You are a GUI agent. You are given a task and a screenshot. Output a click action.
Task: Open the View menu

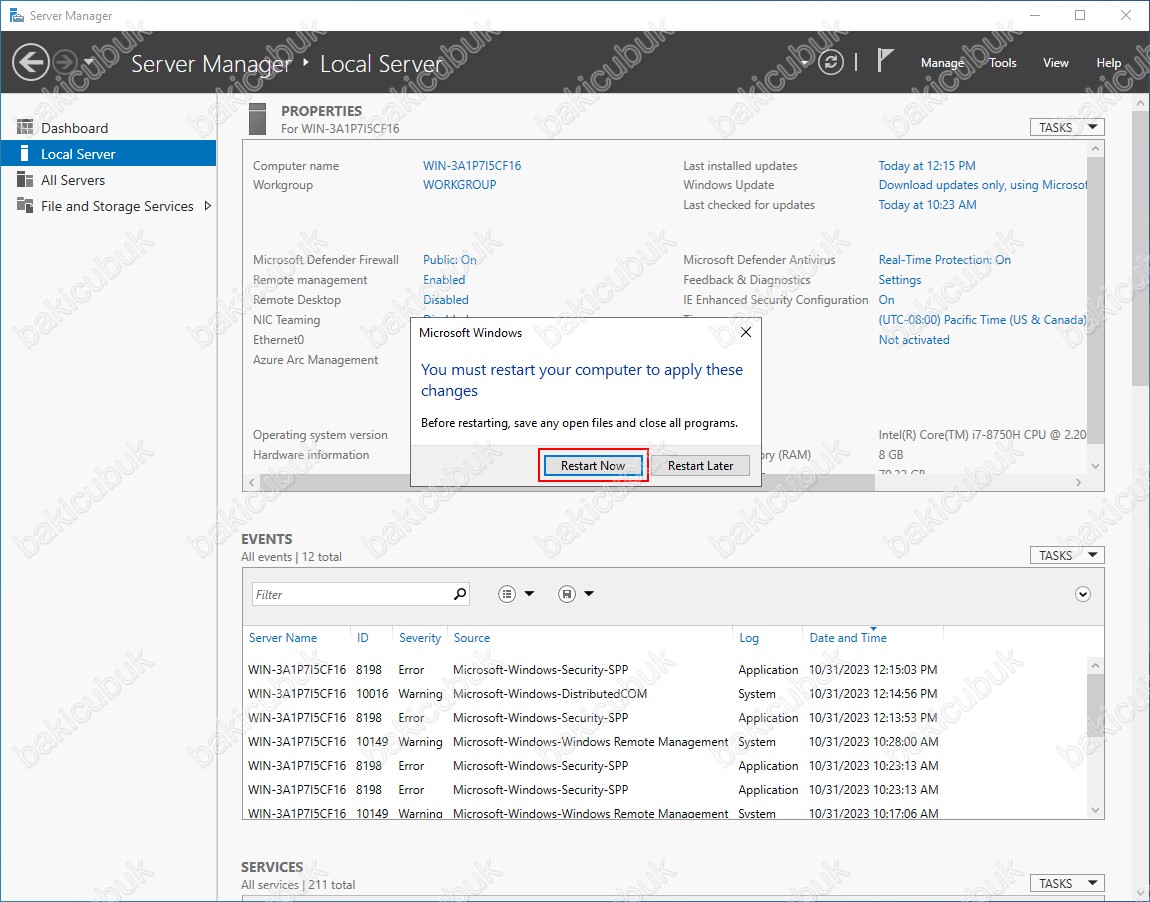pos(1055,63)
